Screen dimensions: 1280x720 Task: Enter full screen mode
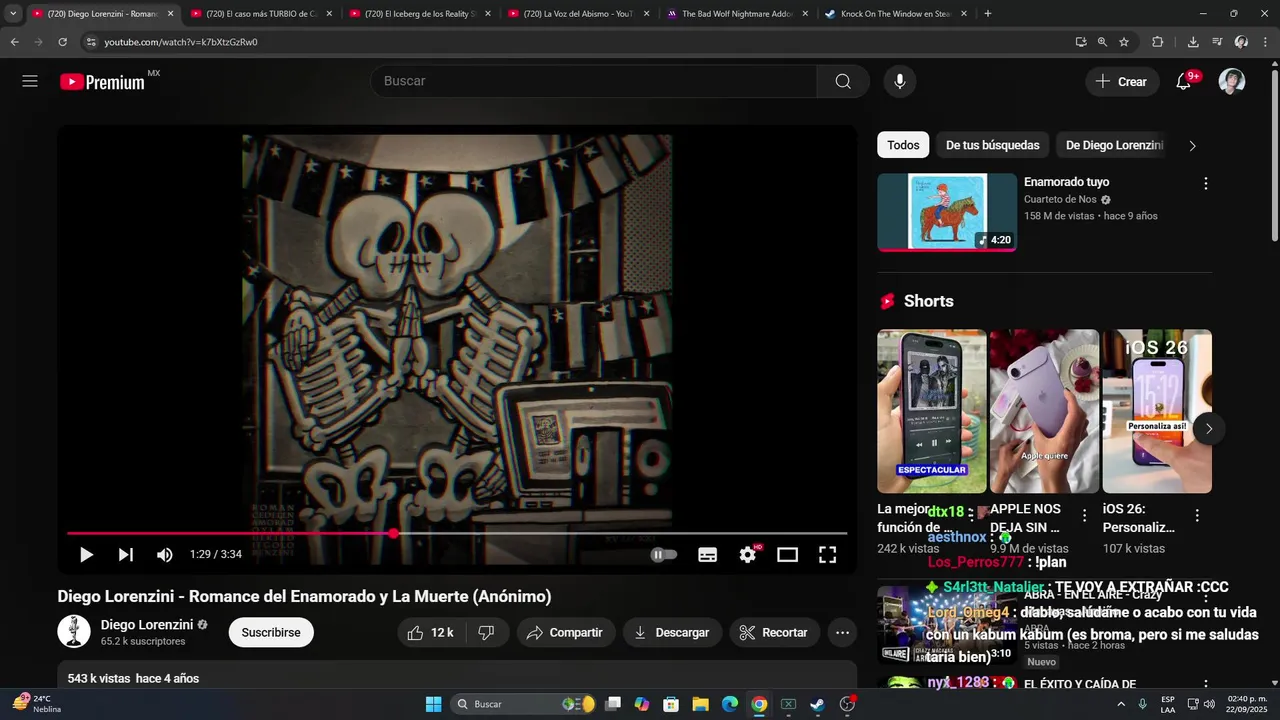[828, 555]
